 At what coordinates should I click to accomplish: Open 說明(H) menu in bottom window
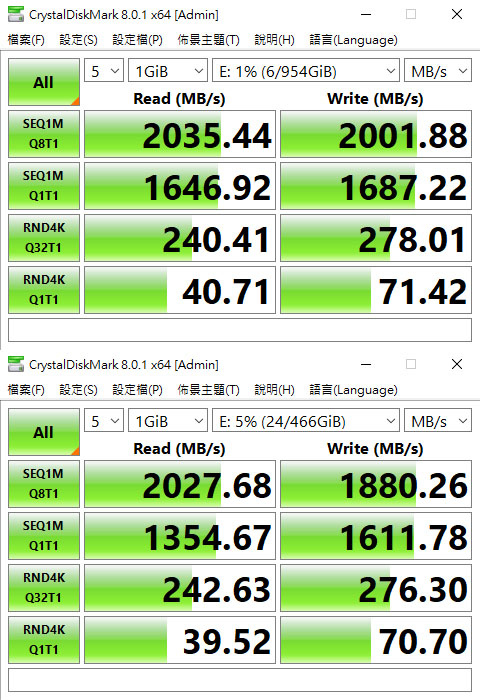pos(274,390)
